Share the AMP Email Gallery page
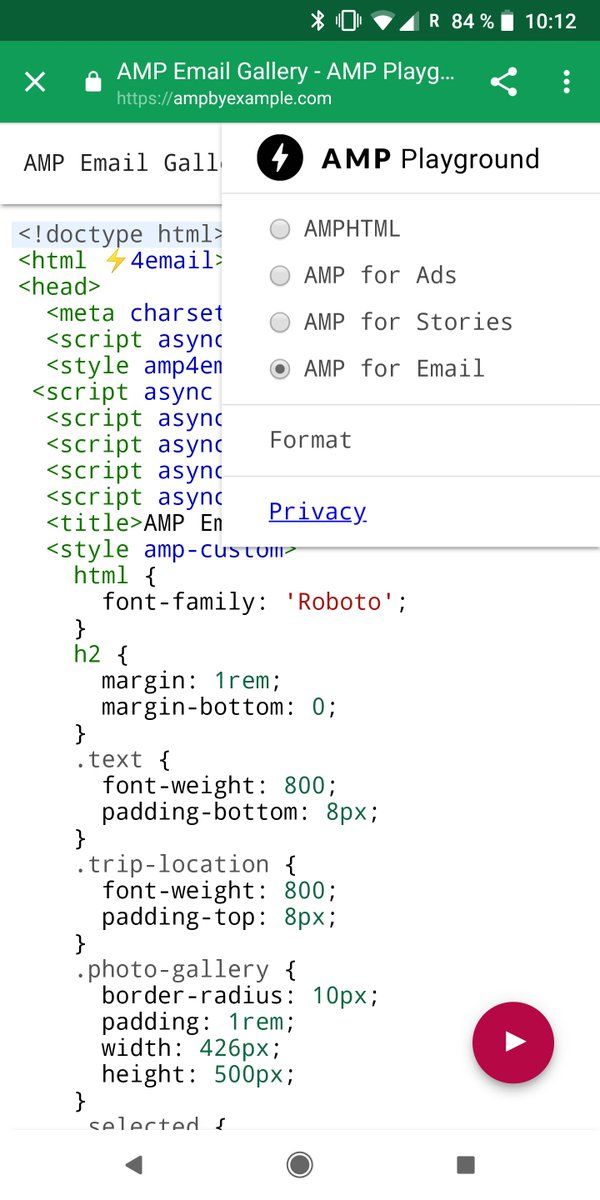Image resolution: width=600 pixels, height=1200 pixels. click(504, 82)
